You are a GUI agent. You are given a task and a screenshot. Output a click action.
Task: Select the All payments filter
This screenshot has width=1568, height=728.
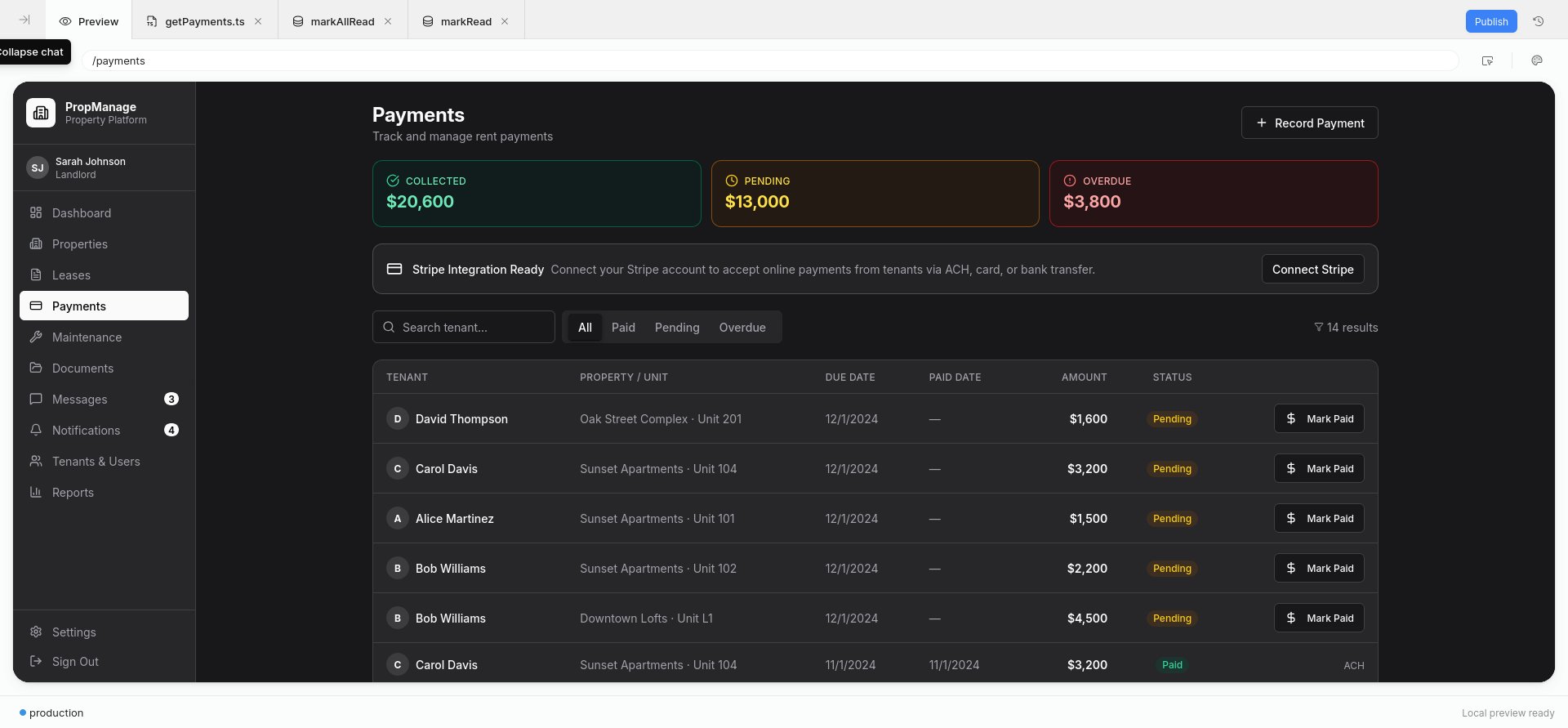[x=585, y=327]
